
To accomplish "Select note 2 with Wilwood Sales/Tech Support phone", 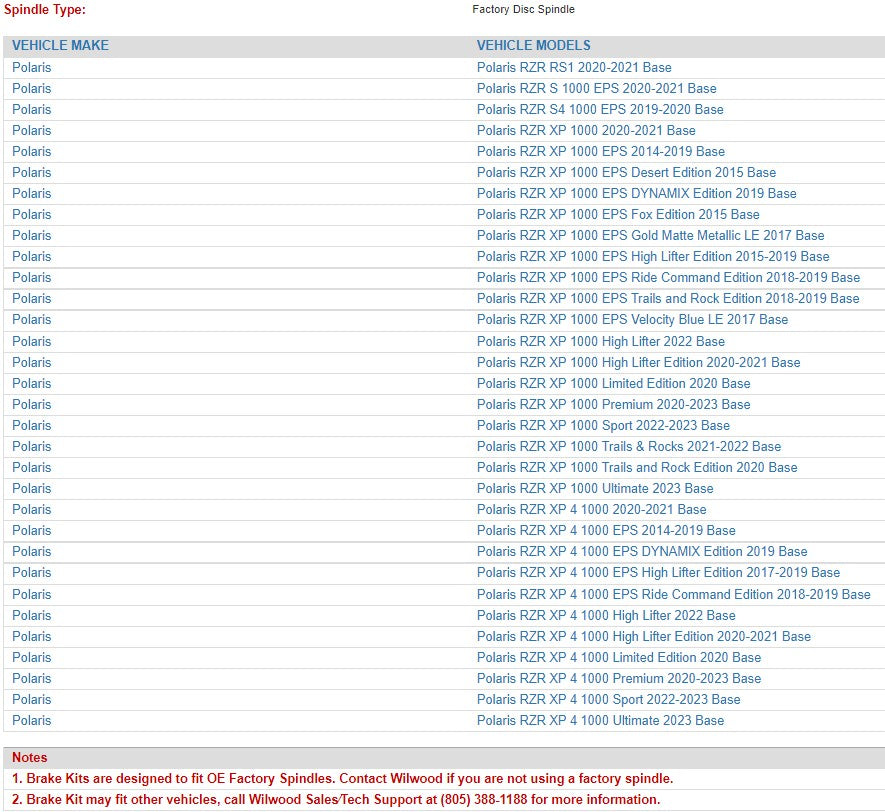I will tap(336, 800).
